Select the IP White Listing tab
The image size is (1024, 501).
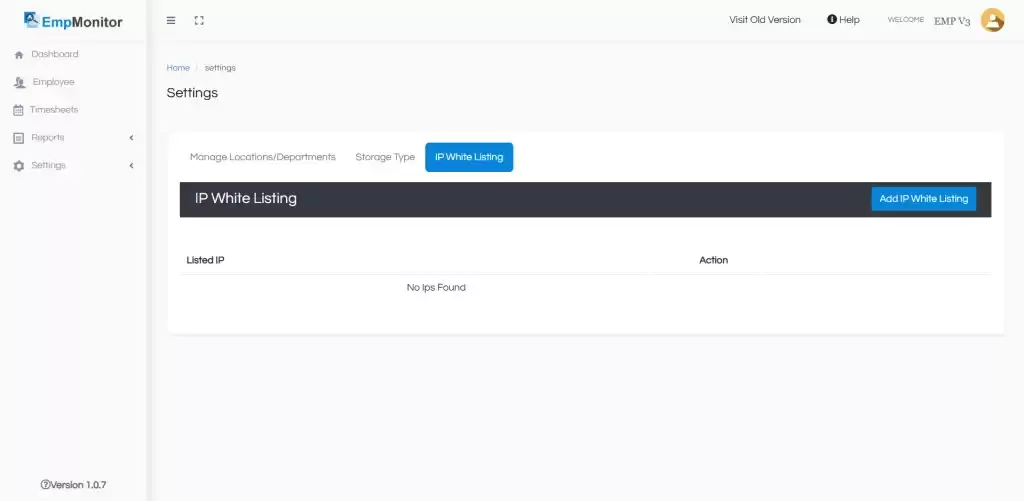coord(469,157)
